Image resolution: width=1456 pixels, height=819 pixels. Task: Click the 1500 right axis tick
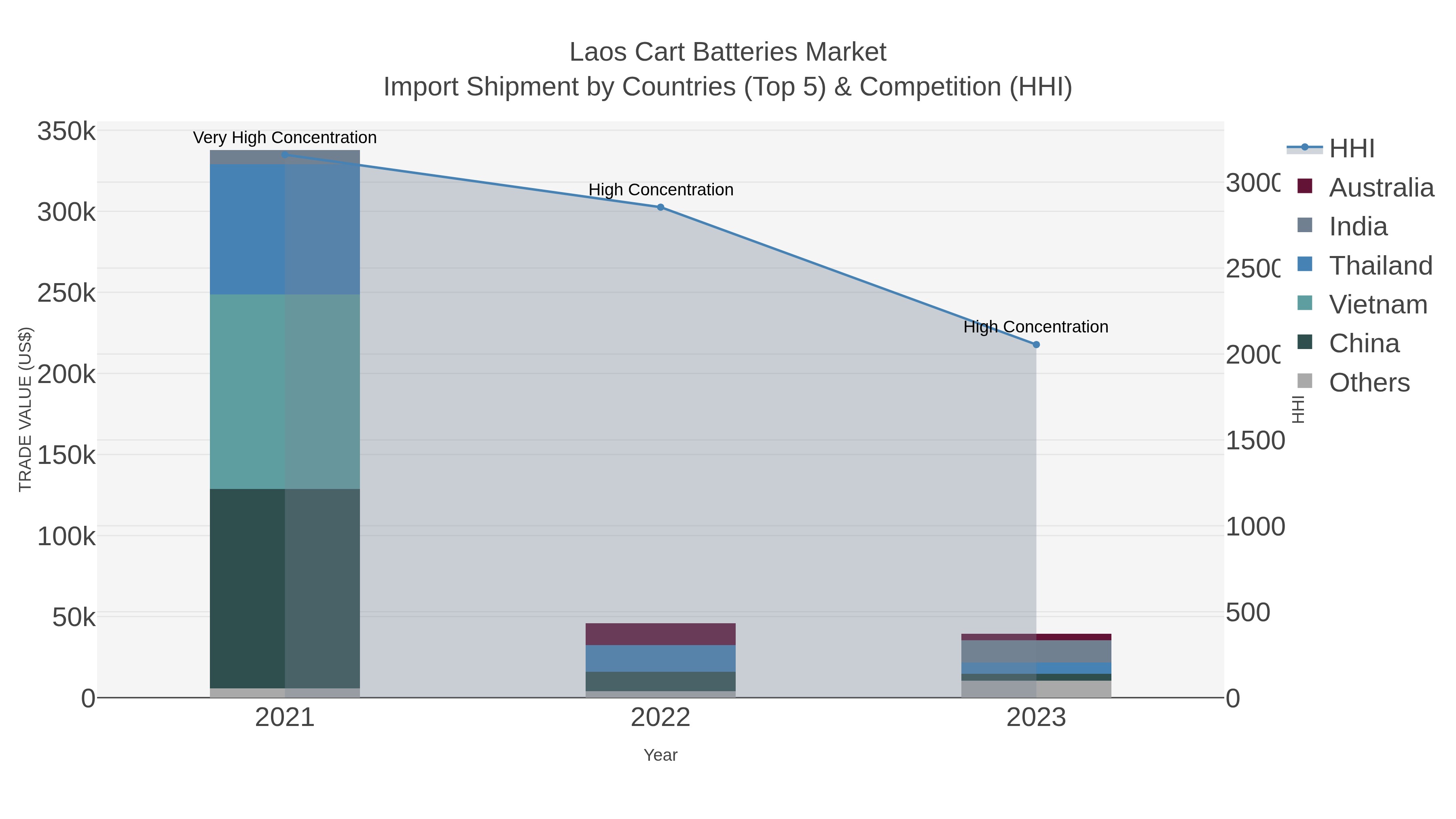tap(1255, 441)
